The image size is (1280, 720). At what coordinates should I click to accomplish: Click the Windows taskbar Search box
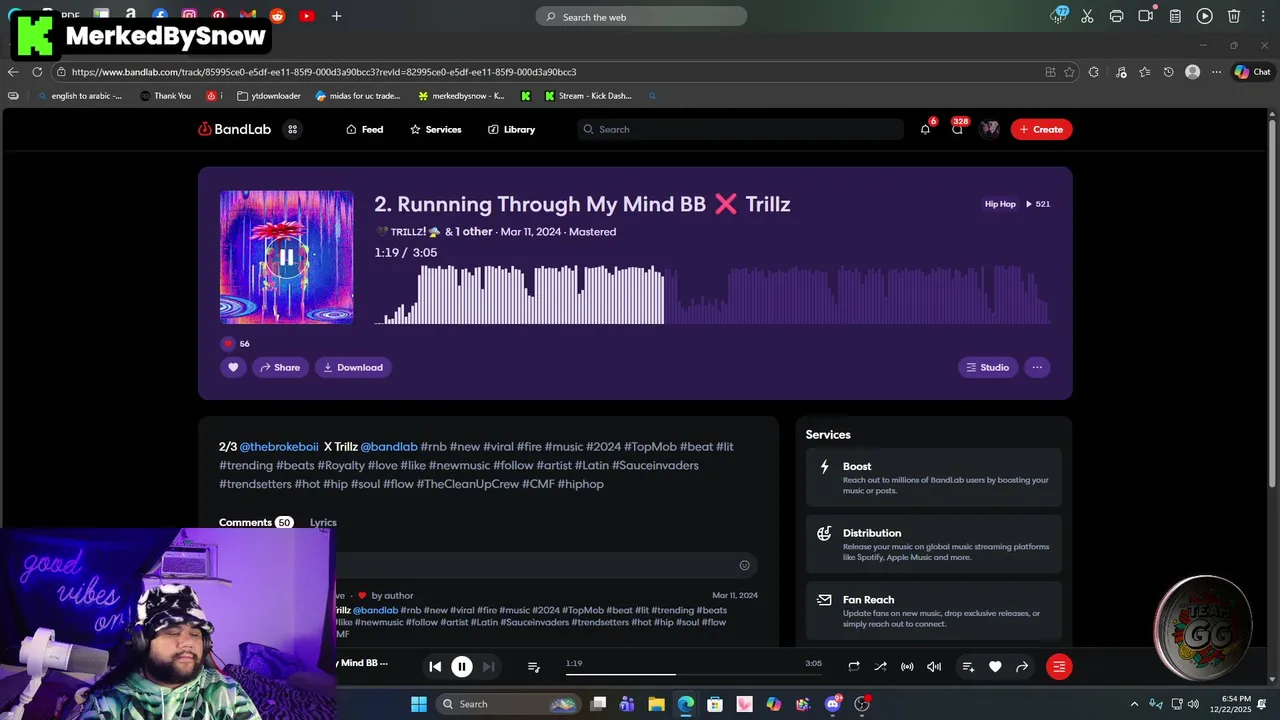[507, 704]
